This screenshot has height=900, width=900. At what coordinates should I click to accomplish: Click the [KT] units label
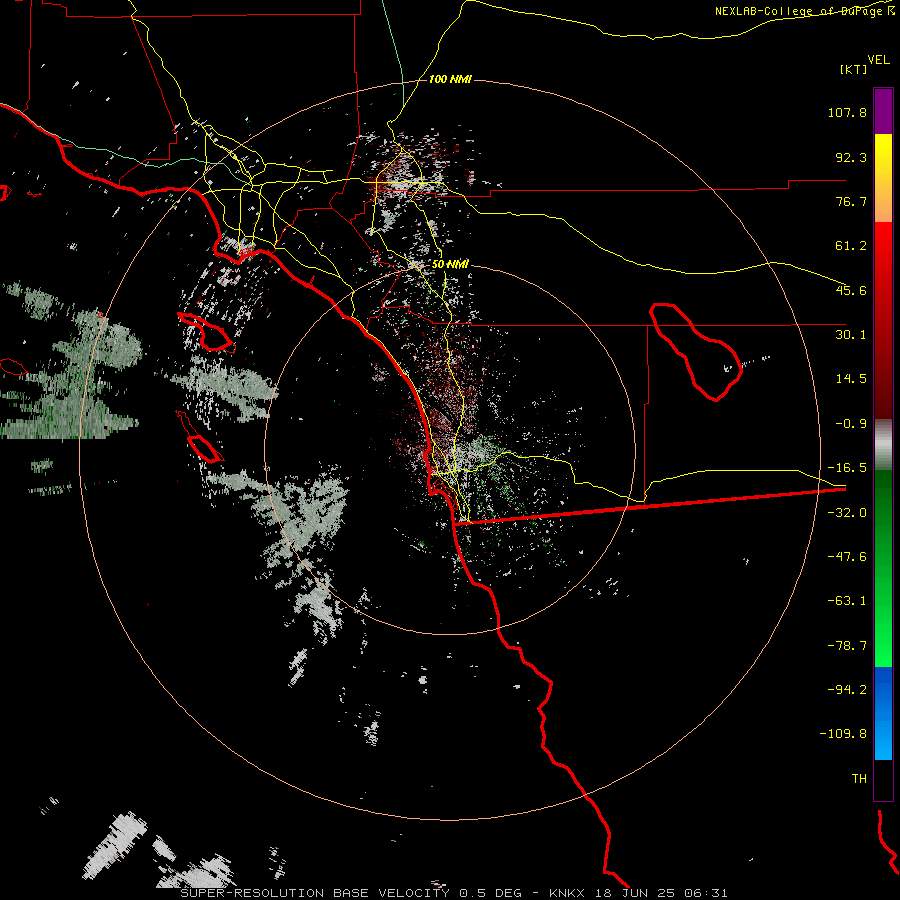pyautogui.click(x=854, y=69)
